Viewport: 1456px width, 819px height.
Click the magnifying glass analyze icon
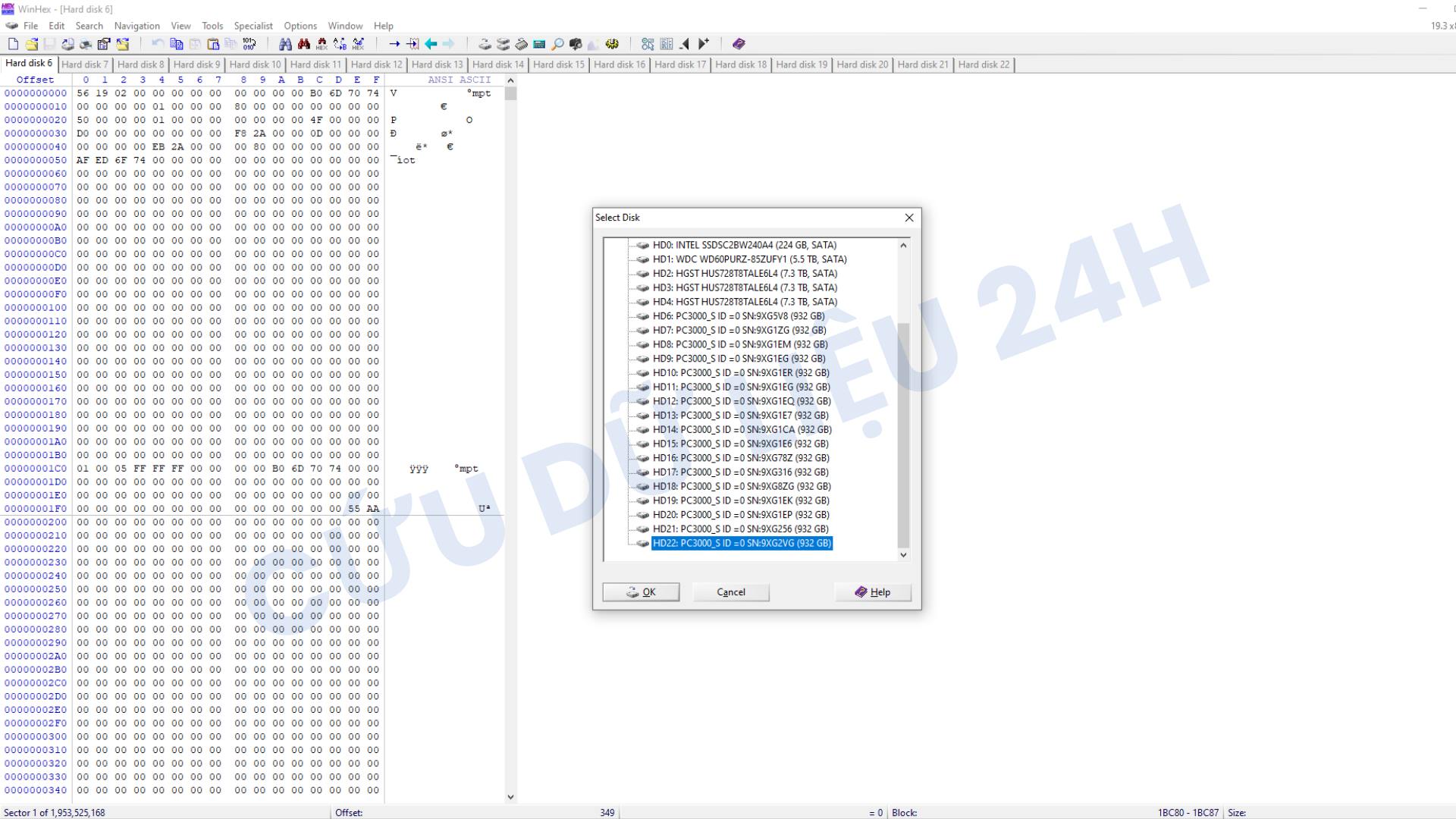point(557,44)
